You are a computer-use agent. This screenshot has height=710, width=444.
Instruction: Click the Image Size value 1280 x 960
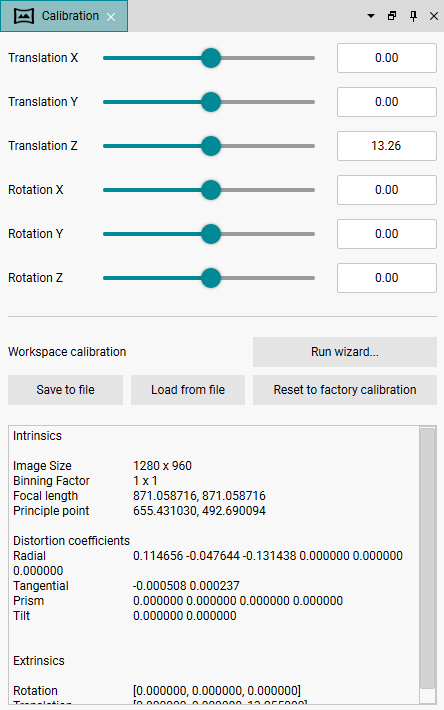tap(162, 465)
